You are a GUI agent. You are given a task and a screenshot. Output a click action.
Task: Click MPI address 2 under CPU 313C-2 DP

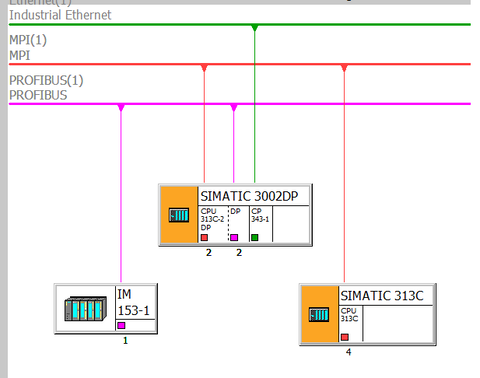pyautogui.click(x=209, y=253)
